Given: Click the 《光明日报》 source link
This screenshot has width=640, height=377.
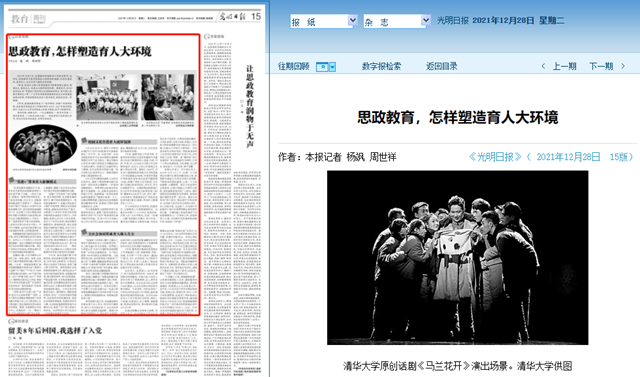Looking at the screenshot, I should tap(495, 157).
